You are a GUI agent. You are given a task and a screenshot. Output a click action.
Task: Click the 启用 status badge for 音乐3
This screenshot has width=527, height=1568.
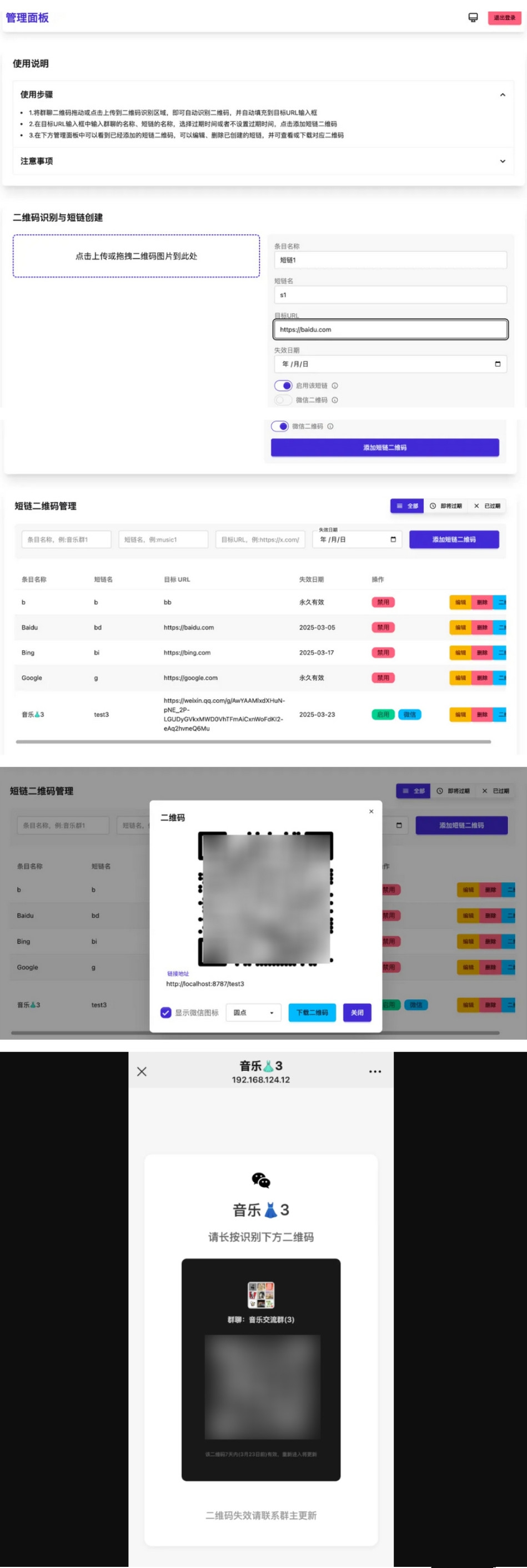click(383, 715)
